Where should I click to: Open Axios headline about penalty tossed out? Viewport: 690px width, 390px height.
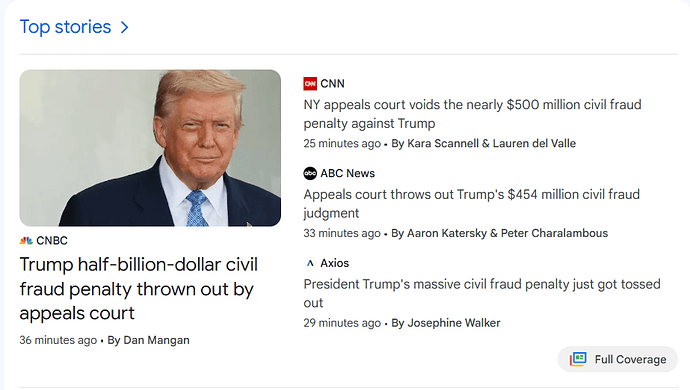[x=482, y=294]
